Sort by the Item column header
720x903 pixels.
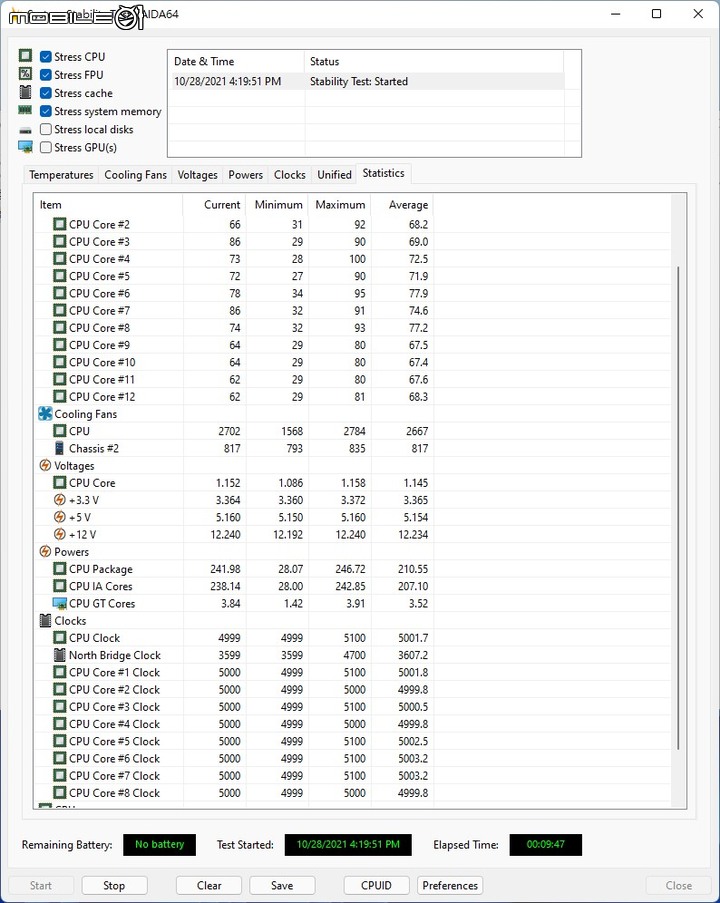click(x=108, y=204)
